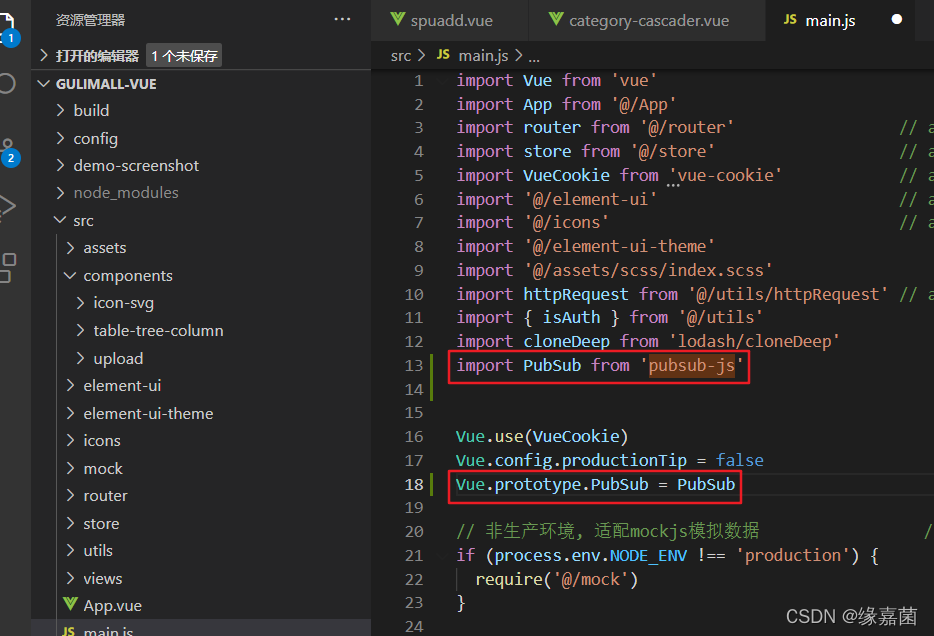This screenshot has height=636, width=934.
Task: Expand the mock folder
Action: [70, 468]
